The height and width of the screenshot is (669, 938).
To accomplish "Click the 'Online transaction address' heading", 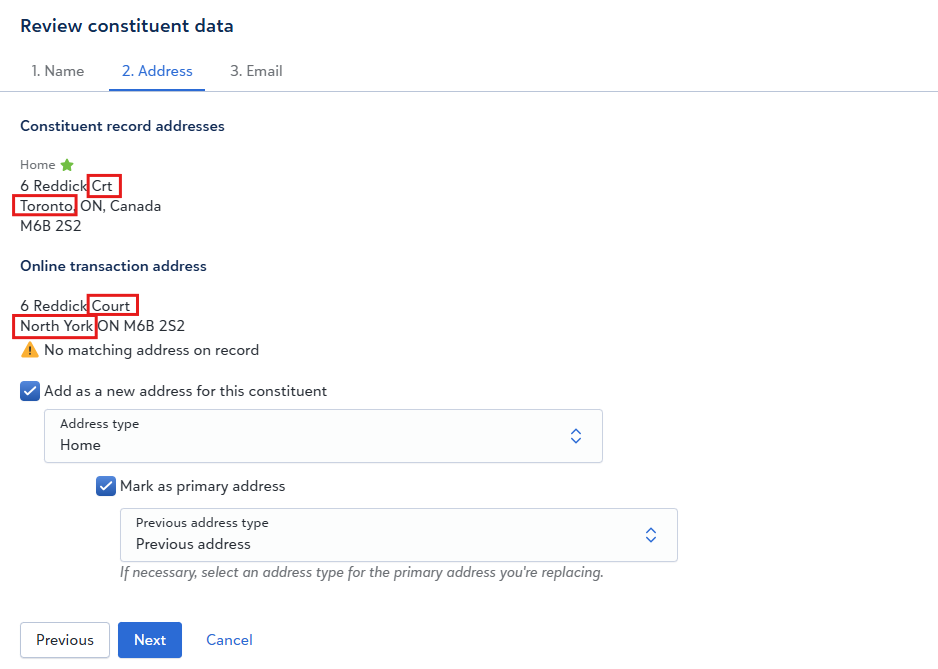I will pyautogui.click(x=113, y=266).
